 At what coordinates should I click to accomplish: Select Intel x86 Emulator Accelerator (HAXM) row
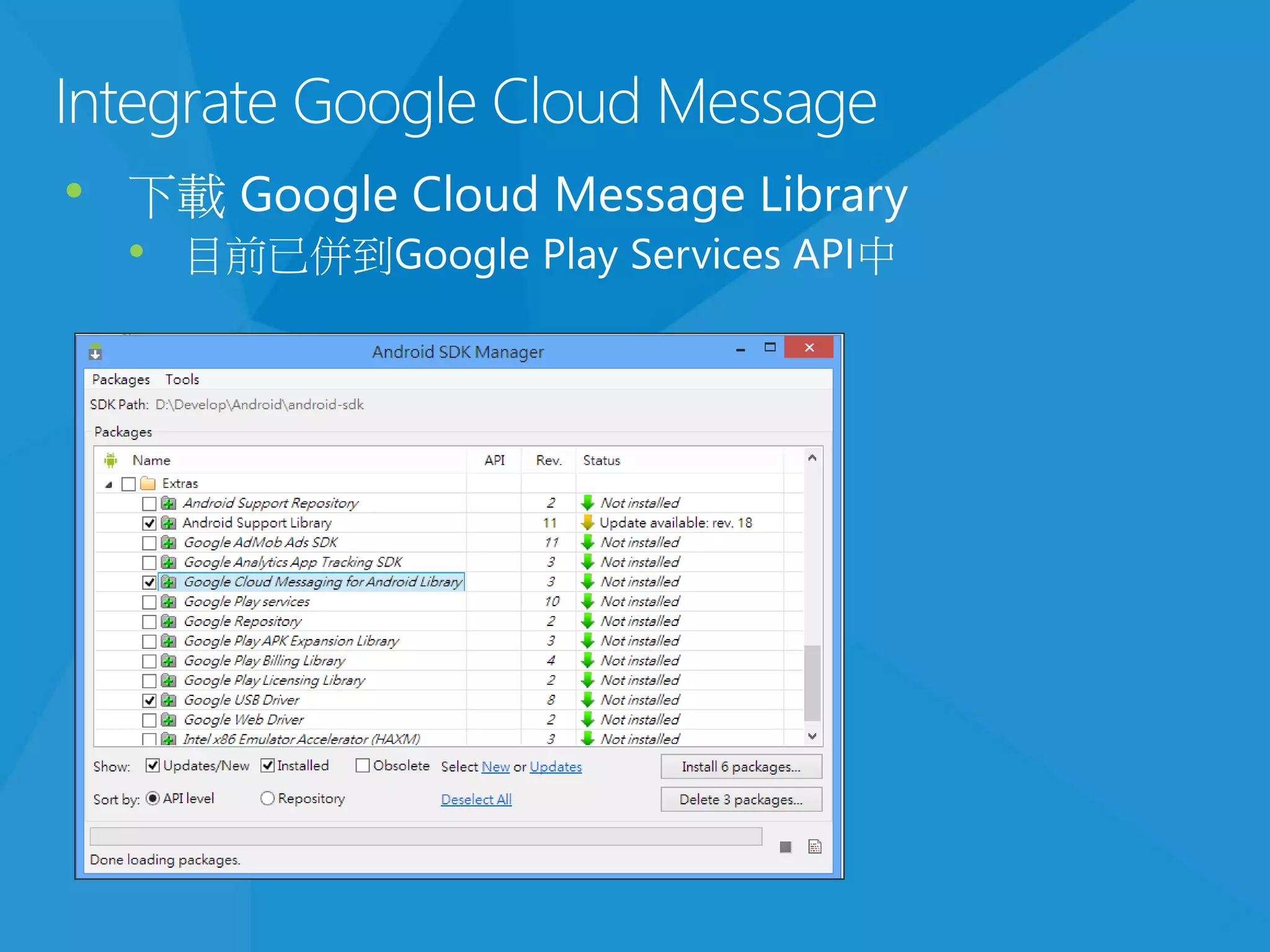(449, 739)
